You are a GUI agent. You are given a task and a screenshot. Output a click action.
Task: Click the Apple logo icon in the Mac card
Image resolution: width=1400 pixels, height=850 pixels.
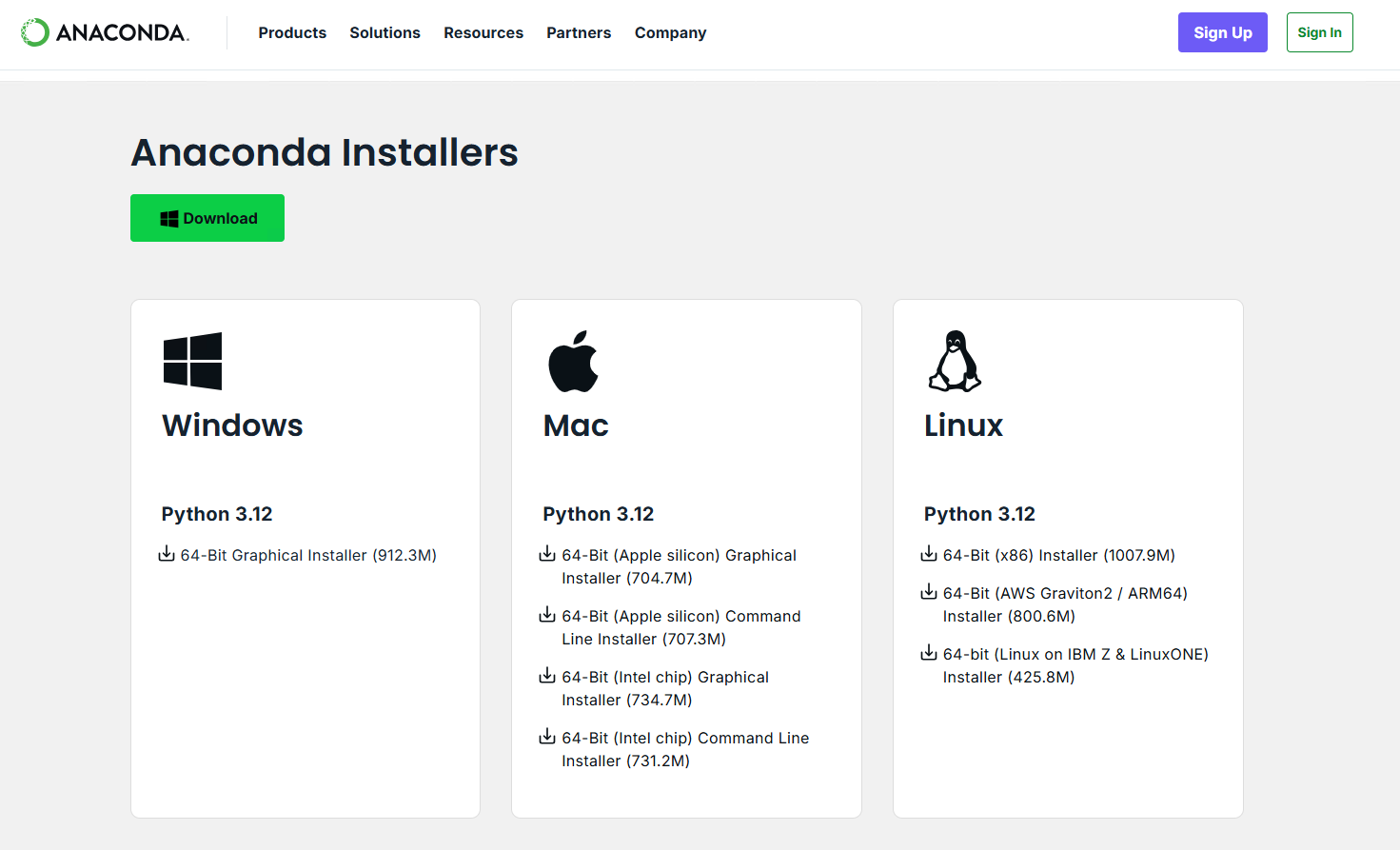573,361
